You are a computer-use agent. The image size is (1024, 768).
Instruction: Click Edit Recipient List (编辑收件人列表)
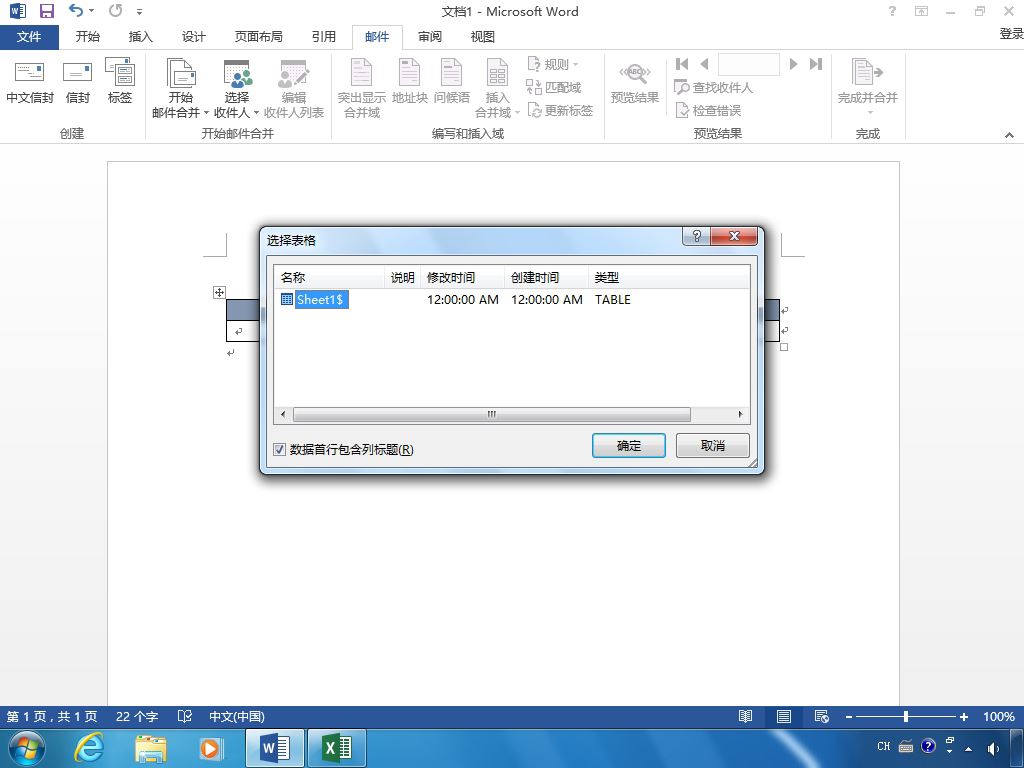pos(294,88)
